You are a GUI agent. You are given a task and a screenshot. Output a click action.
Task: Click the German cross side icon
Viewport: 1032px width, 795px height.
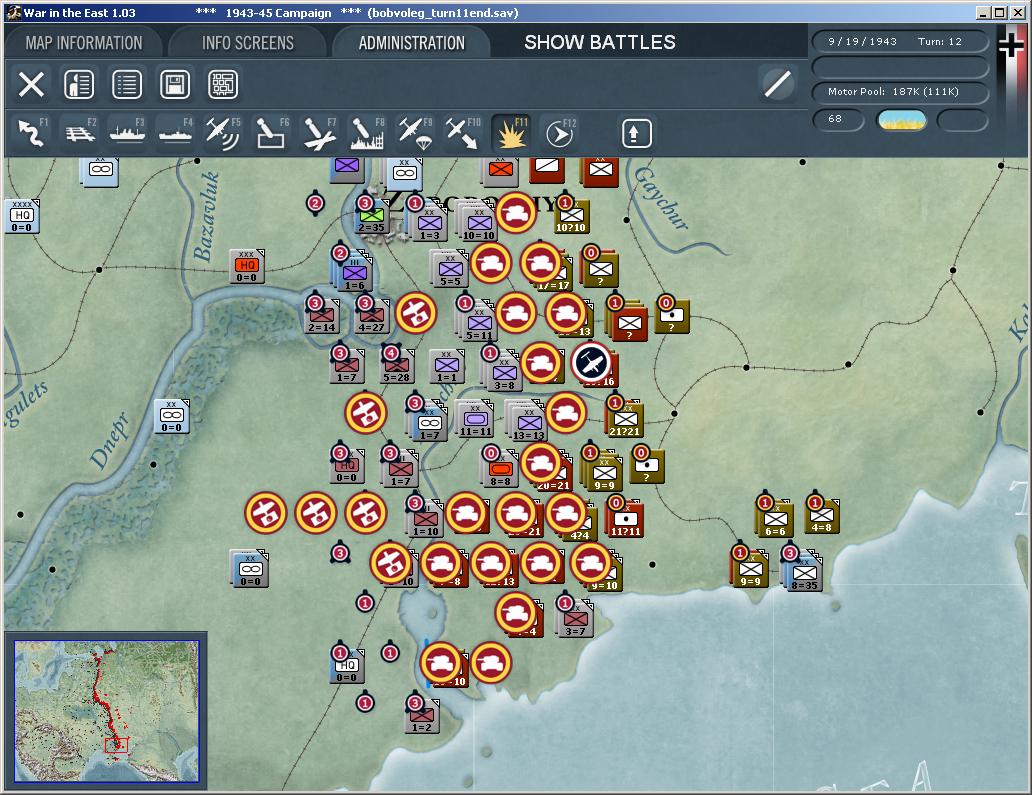pyautogui.click(x=1011, y=46)
